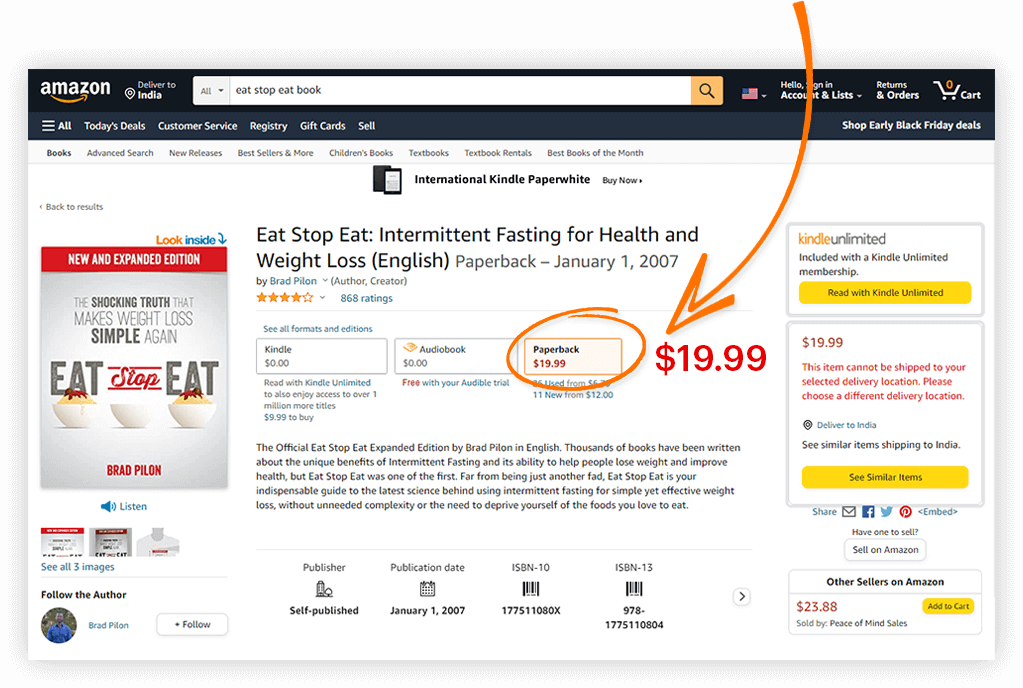Go to Best Sellers & More tab
Viewport: 1023px width, 688px height.
coord(275,153)
